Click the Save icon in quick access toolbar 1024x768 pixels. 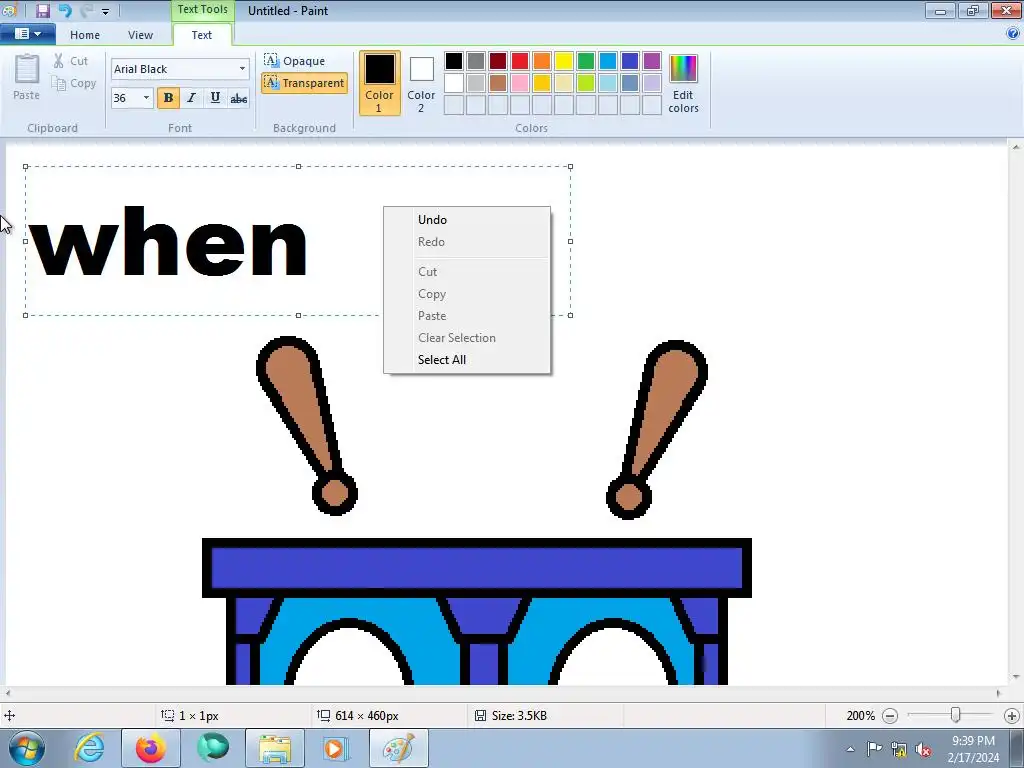coord(43,10)
